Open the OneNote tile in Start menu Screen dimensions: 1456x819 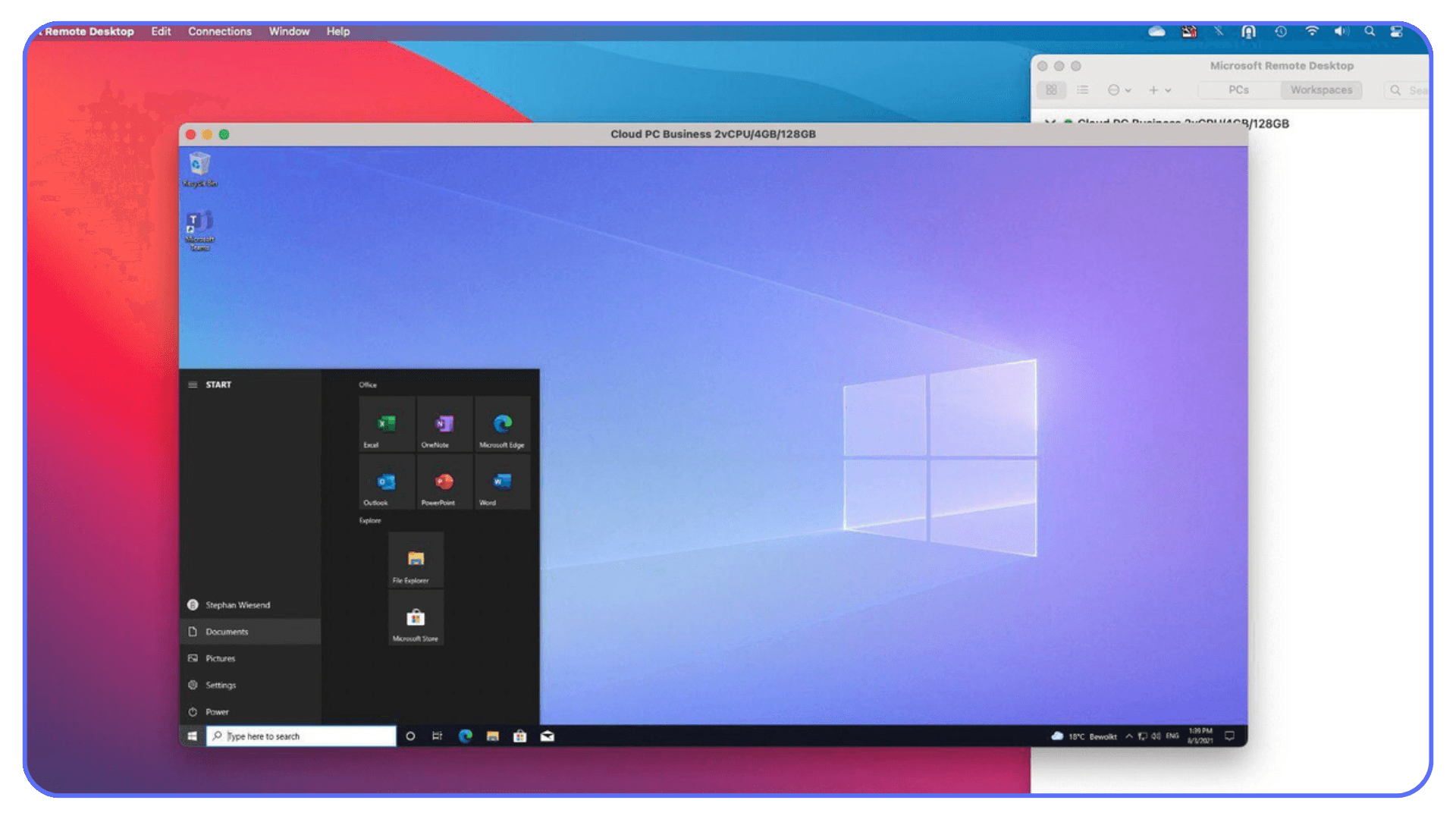[444, 424]
